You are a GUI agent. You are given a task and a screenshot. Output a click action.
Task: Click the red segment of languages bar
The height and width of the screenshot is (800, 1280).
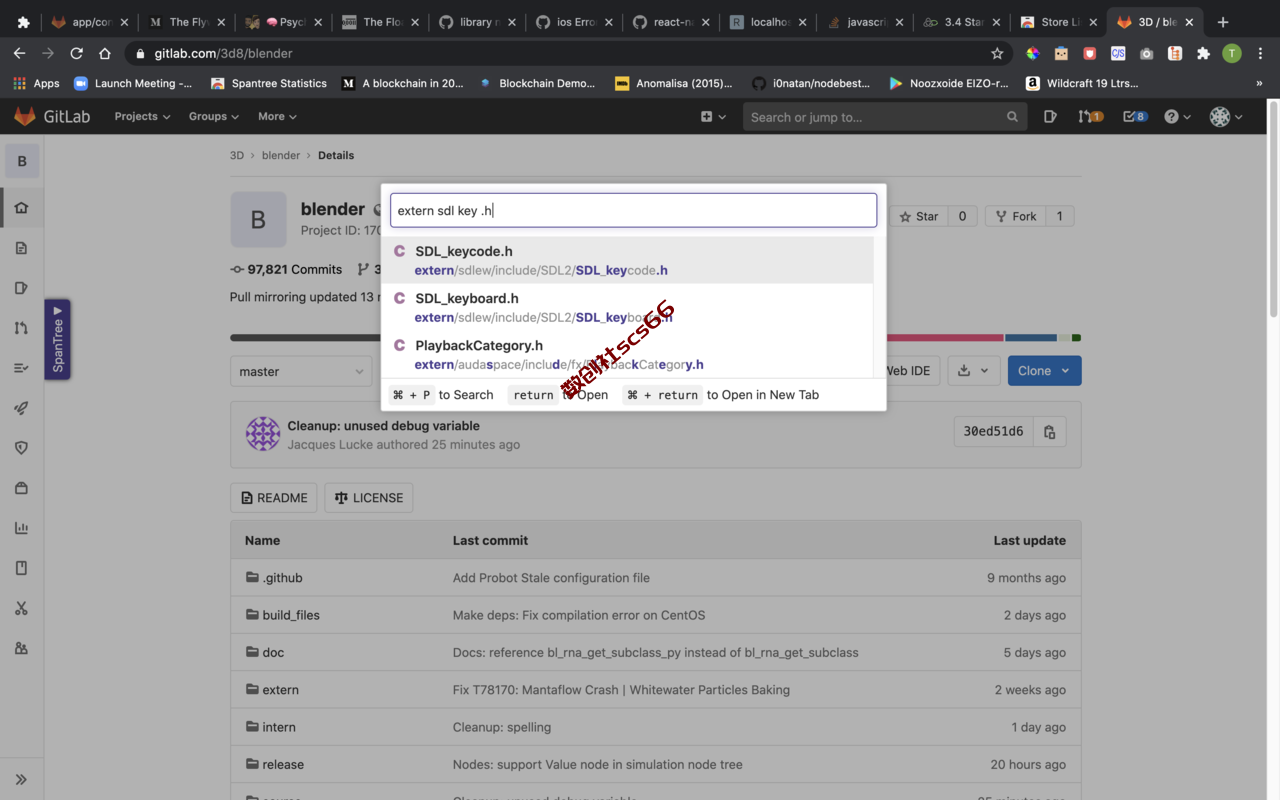(x=944, y=338)
